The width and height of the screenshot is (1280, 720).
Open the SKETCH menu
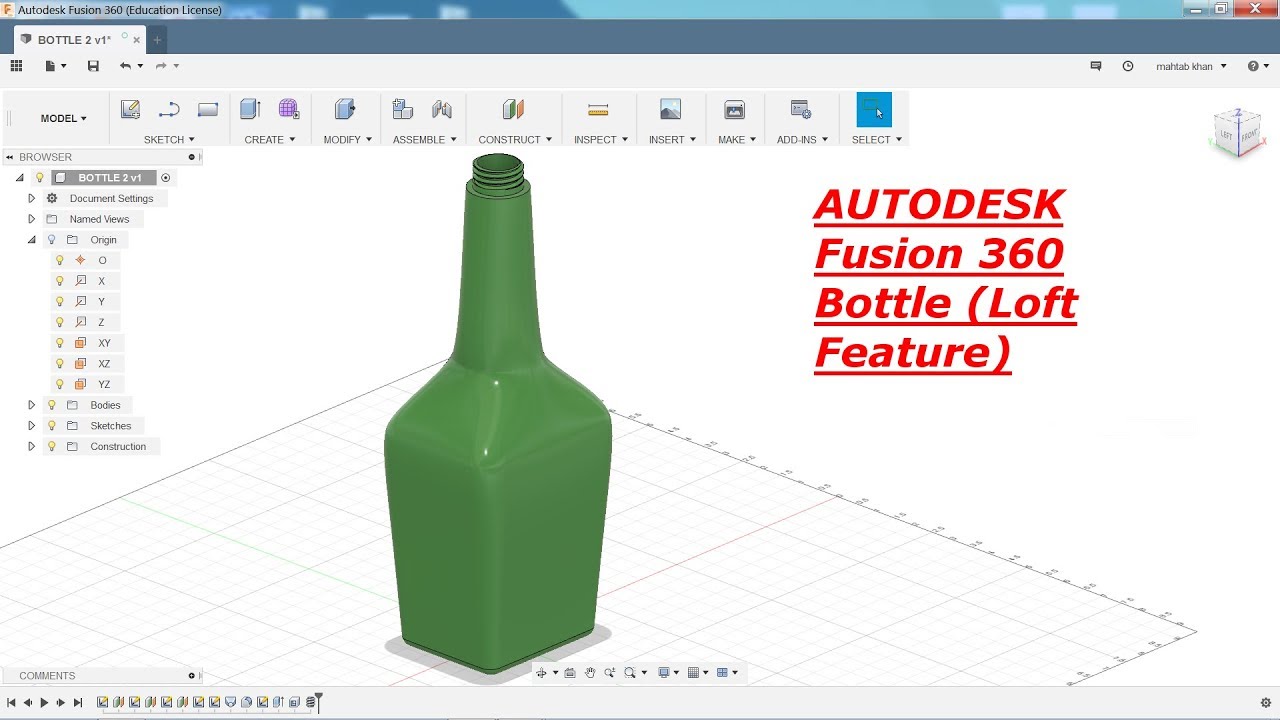[x=169, y=140]
